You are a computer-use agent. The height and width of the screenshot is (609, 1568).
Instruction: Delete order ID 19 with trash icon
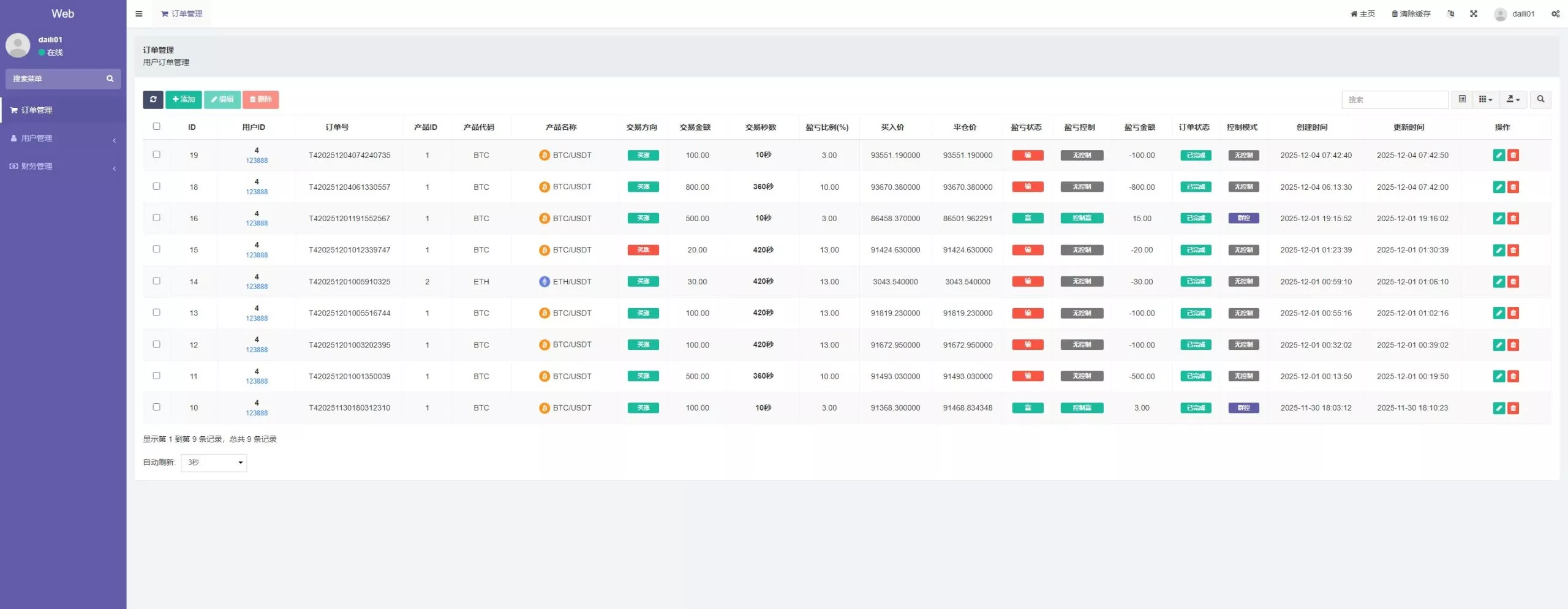pyautogui.click(x=1513, y=155)
